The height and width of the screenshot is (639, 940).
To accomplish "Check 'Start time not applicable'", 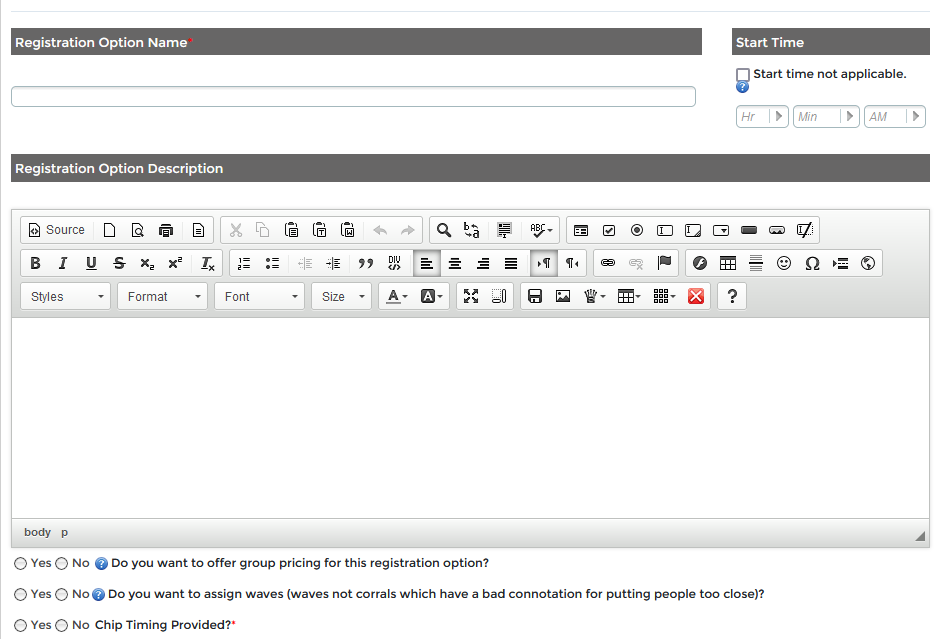I will pos(743,75).
